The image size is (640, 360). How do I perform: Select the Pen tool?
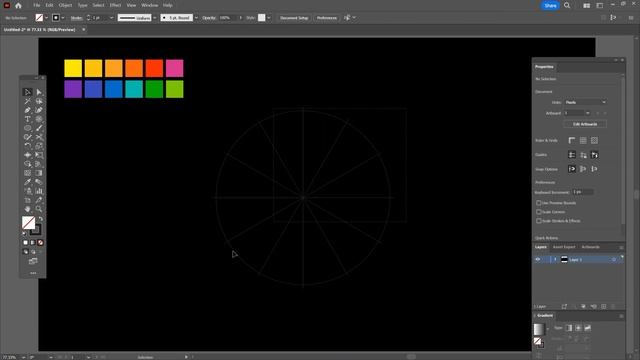tap(27, 110)
